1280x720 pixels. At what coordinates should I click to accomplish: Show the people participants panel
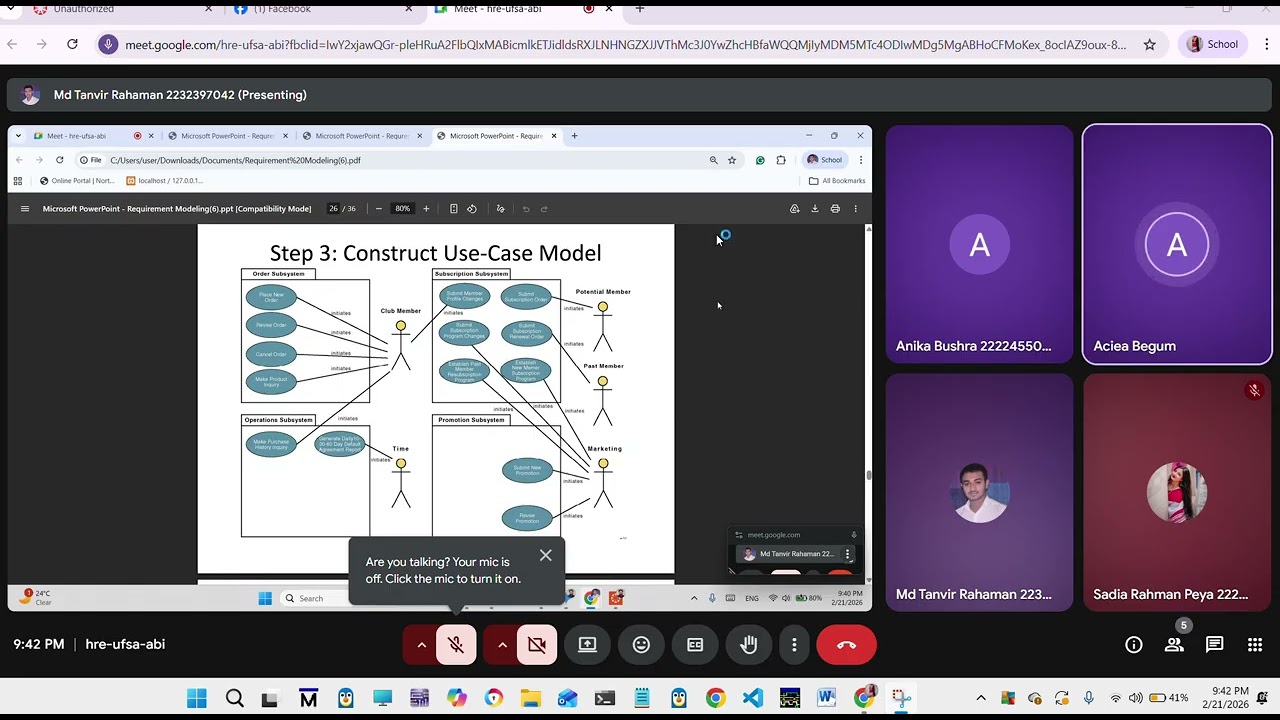(1174, 645)
